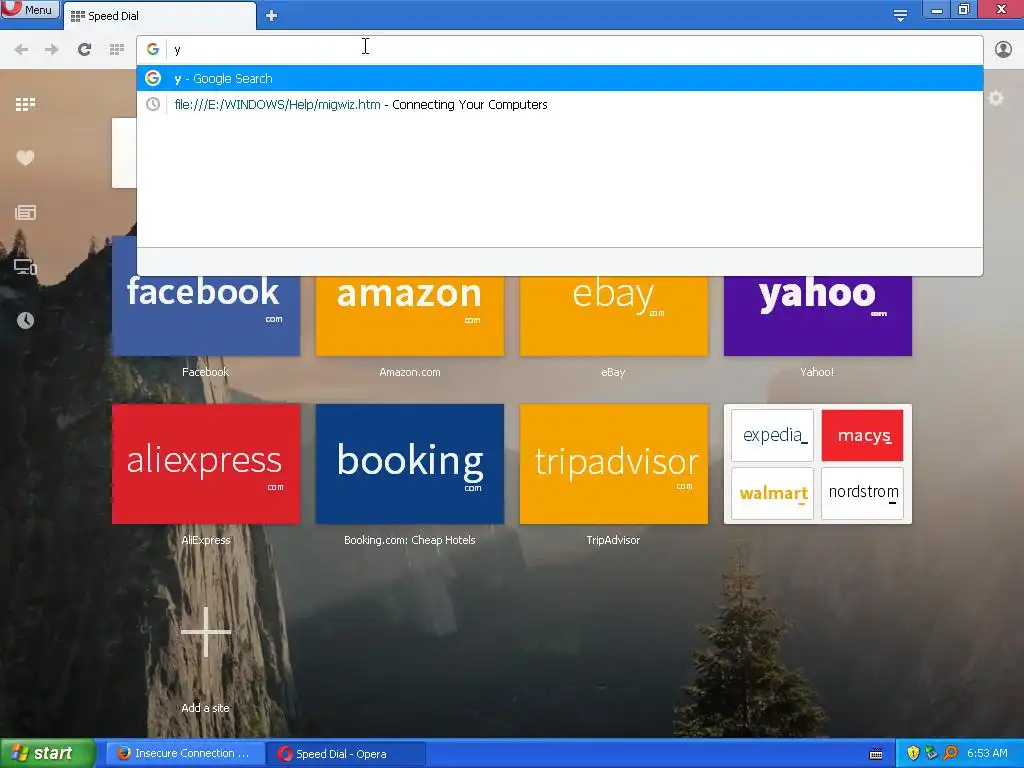
Task: Click the 6:53 AM system clock
Action: click(987, 753)
